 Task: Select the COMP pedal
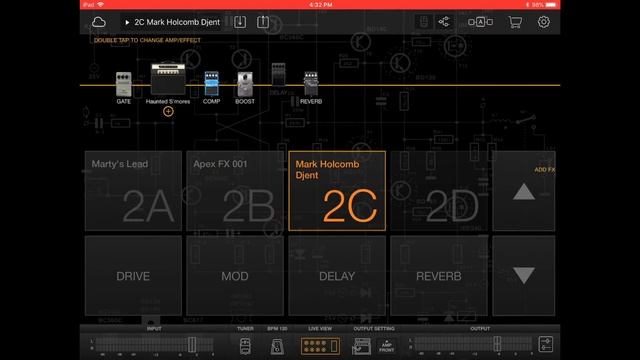tap(211, 84)
